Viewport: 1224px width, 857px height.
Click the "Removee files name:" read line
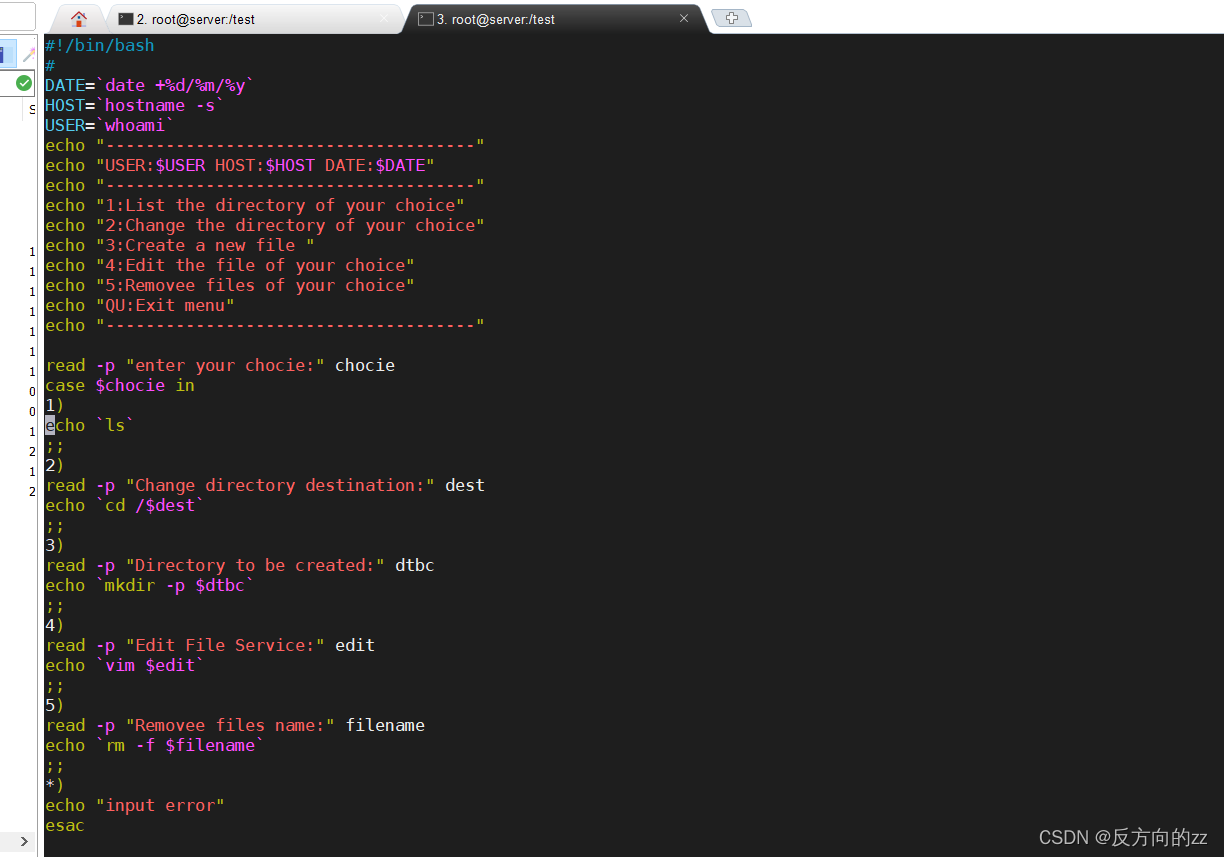tap(235, 725)
